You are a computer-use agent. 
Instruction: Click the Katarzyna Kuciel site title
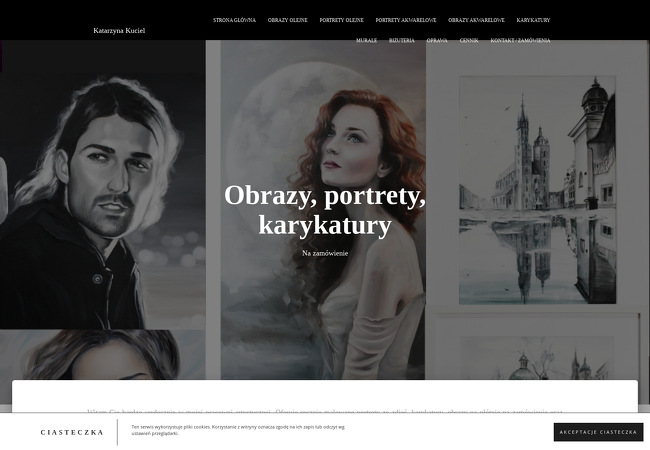(119, 30)
